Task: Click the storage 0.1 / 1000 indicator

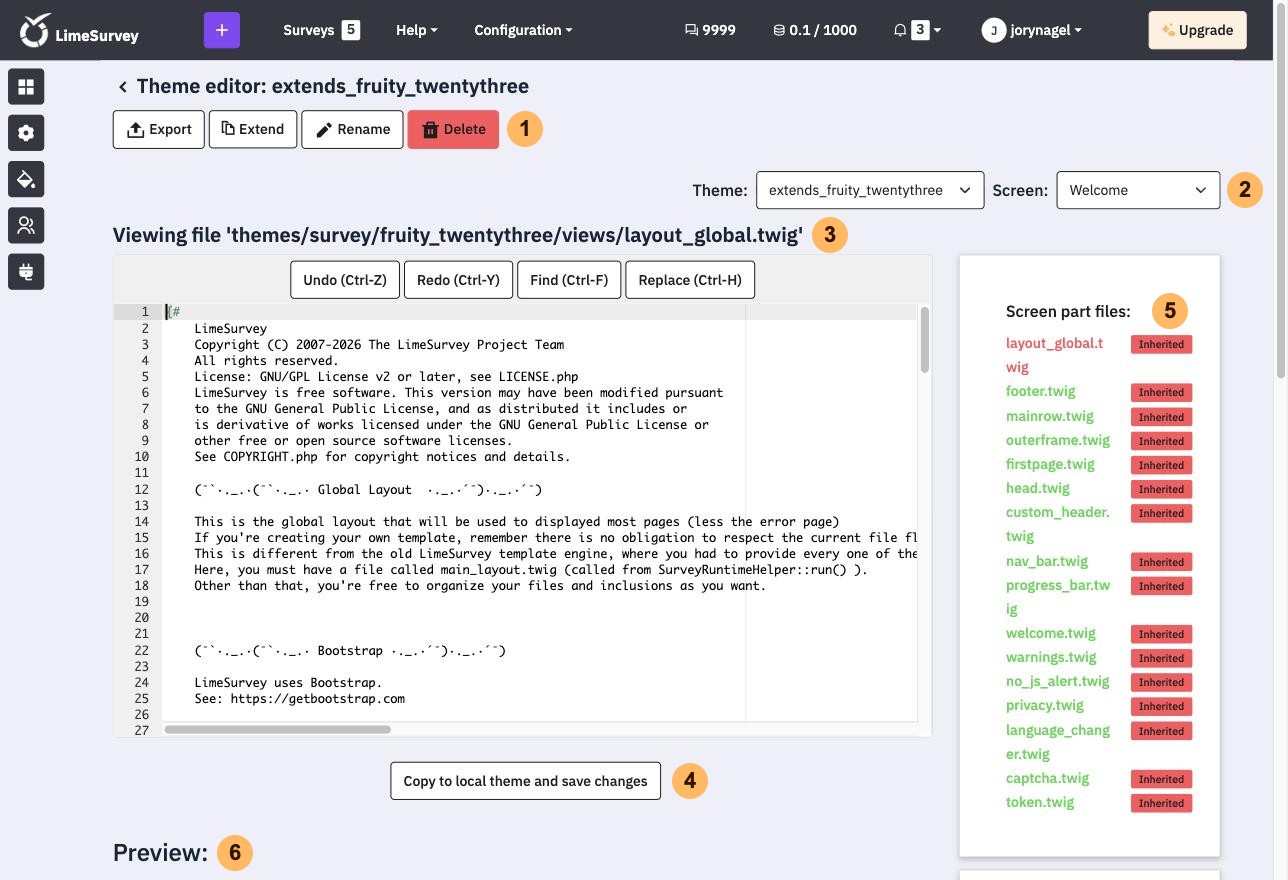Action: (x=815, y=30)
